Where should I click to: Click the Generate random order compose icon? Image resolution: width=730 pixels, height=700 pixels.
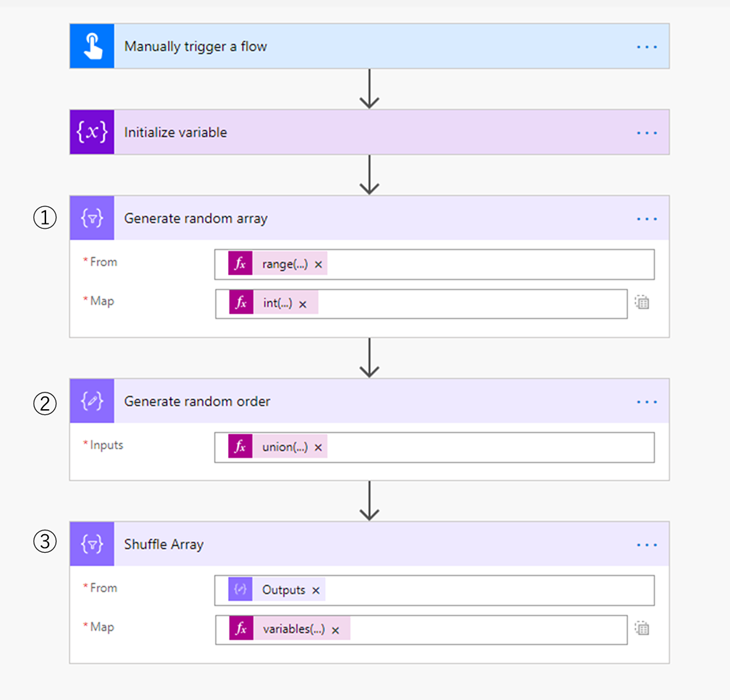click(92, 401)
